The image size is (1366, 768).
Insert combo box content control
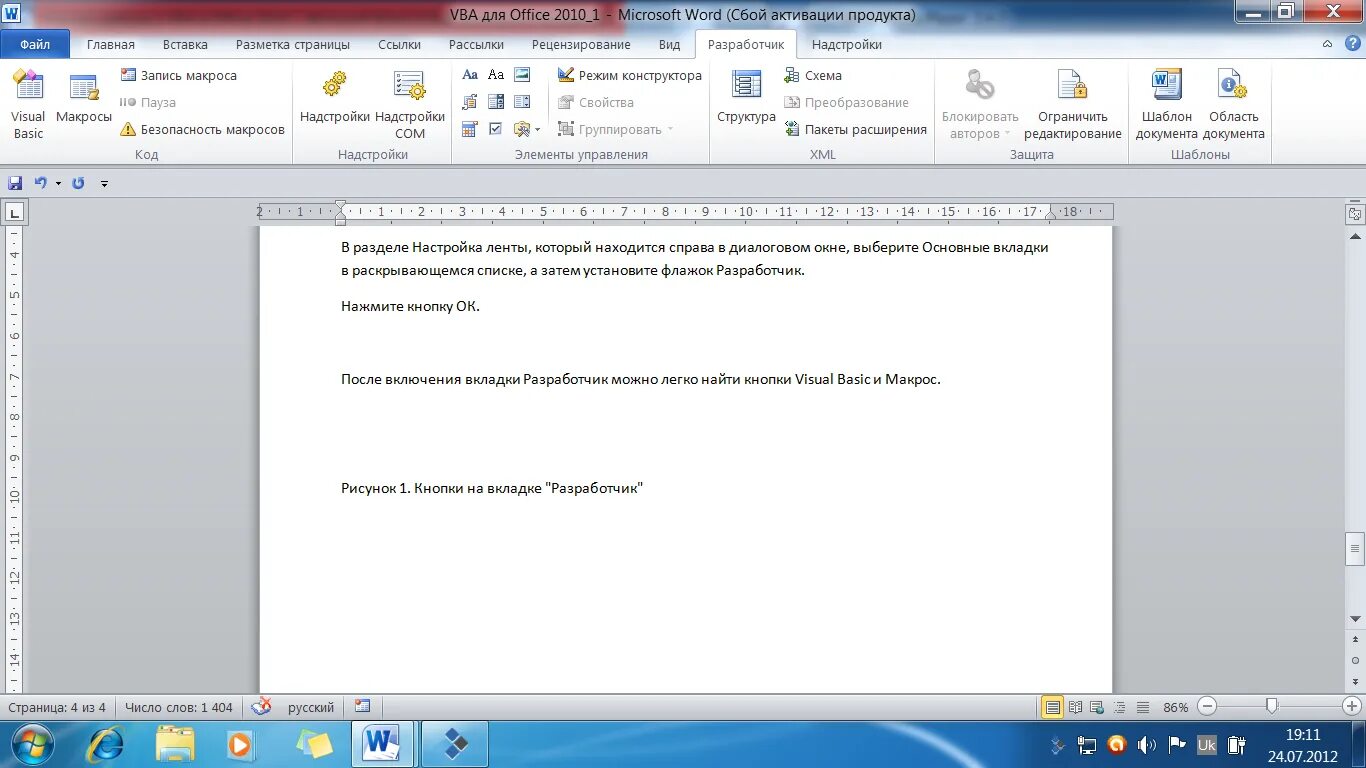tap(496, 102)
